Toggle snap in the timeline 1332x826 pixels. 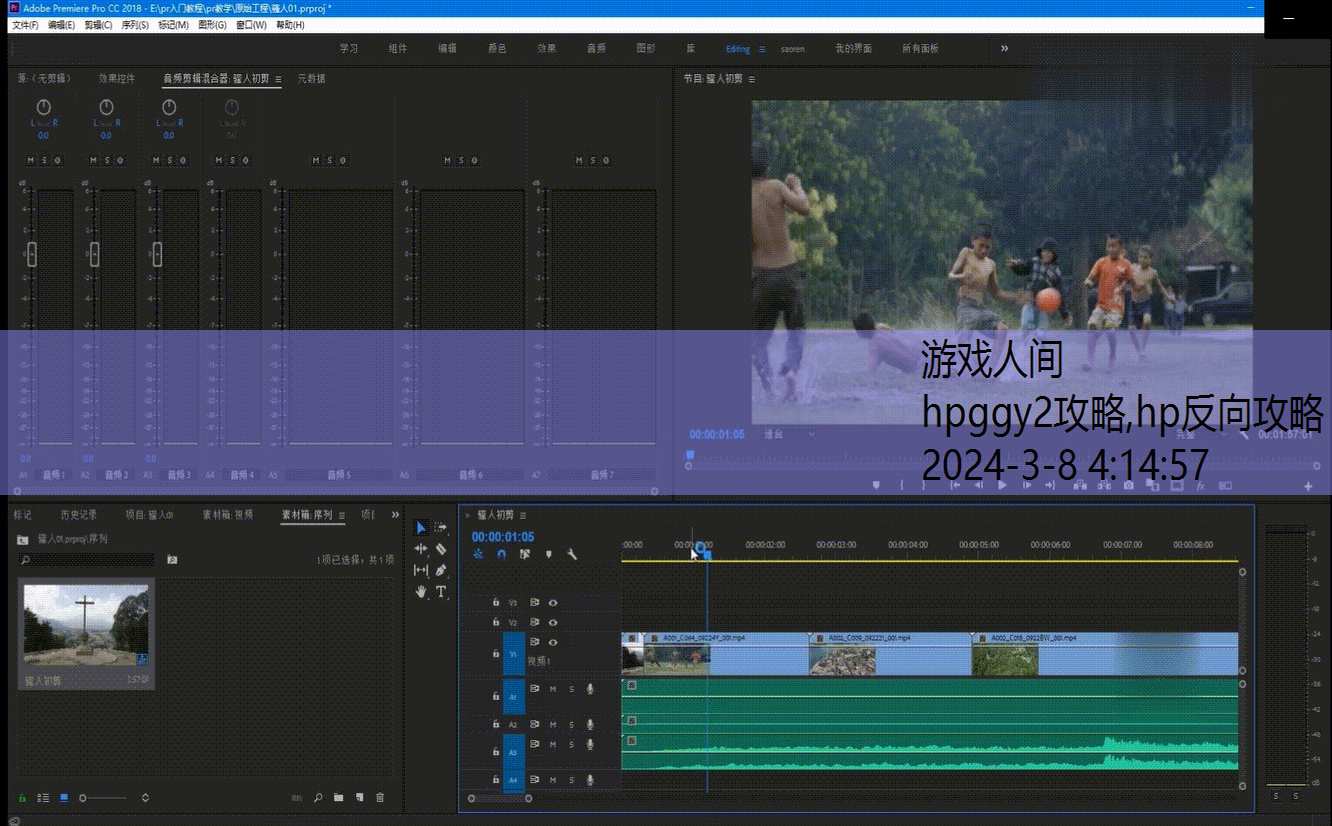coord(501,554)
